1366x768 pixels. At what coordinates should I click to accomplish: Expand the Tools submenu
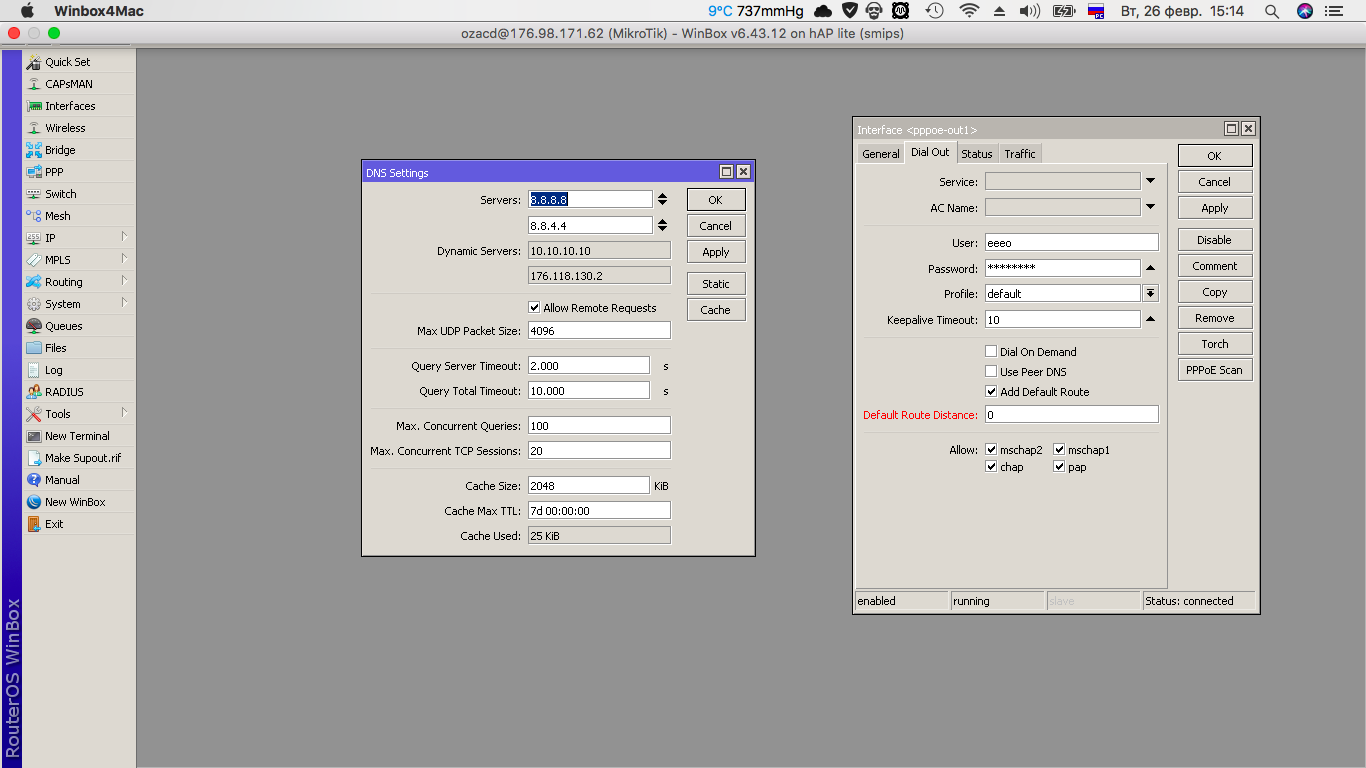[125, 413]
